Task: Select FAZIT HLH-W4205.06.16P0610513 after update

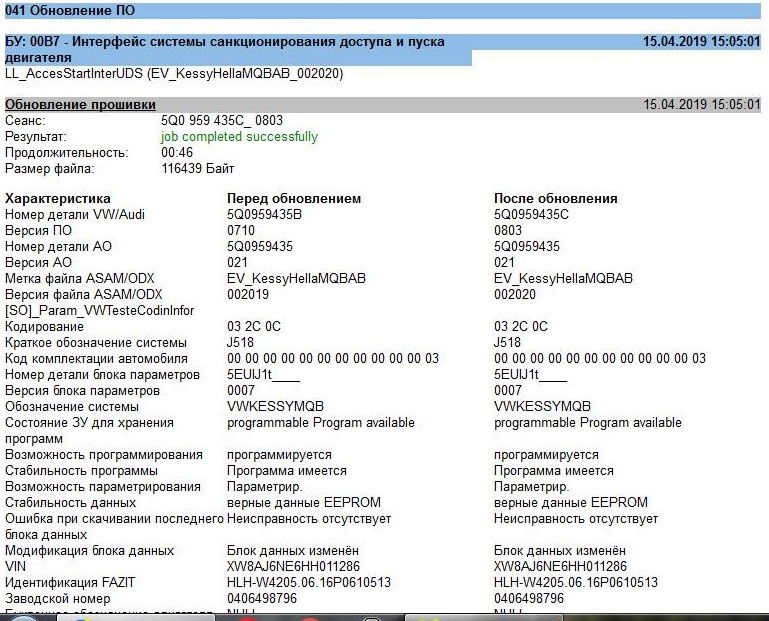Action: [x=576, y=583]
